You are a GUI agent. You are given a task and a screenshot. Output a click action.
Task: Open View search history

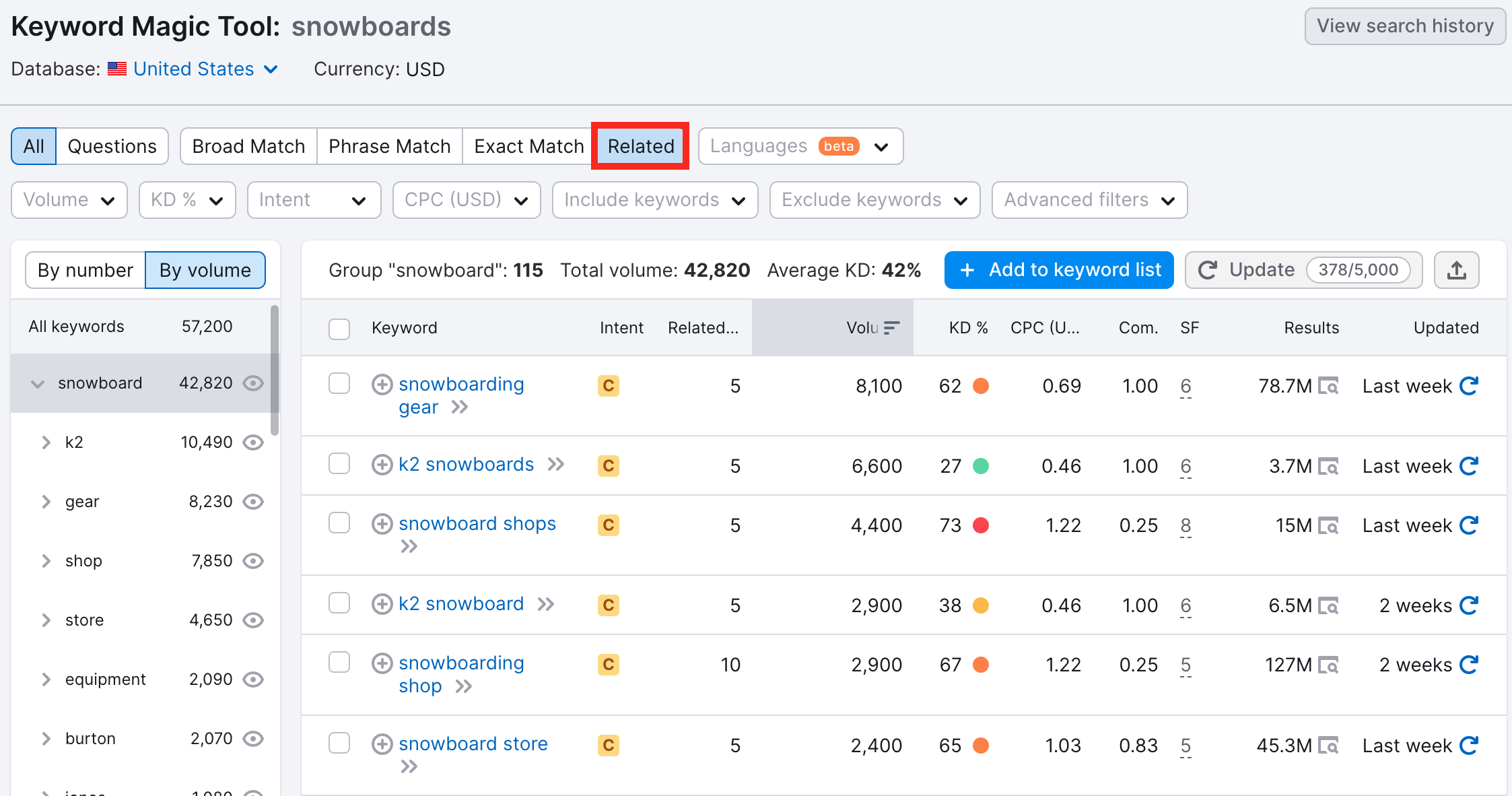[x=1405, y=26]
